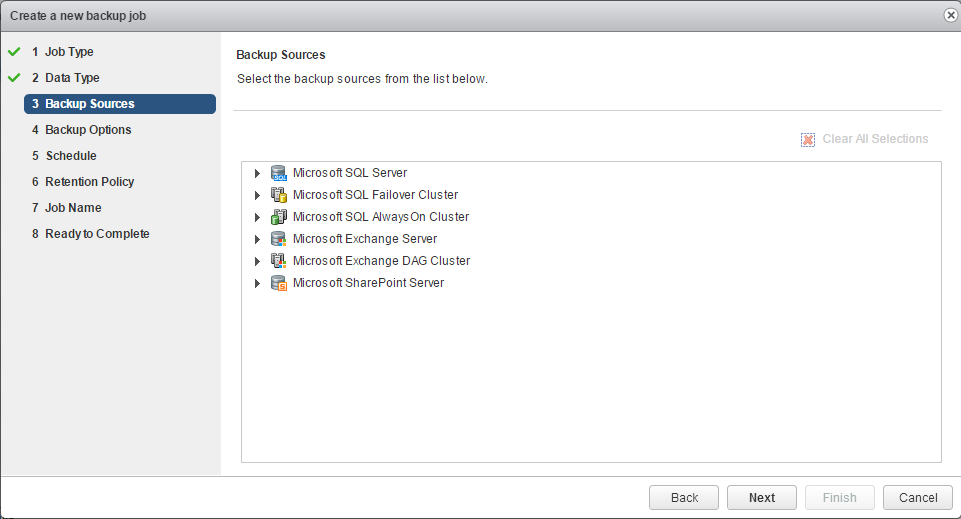Select the Microsoft Exchange DAG Cluster label

click(x=382, y=261)
